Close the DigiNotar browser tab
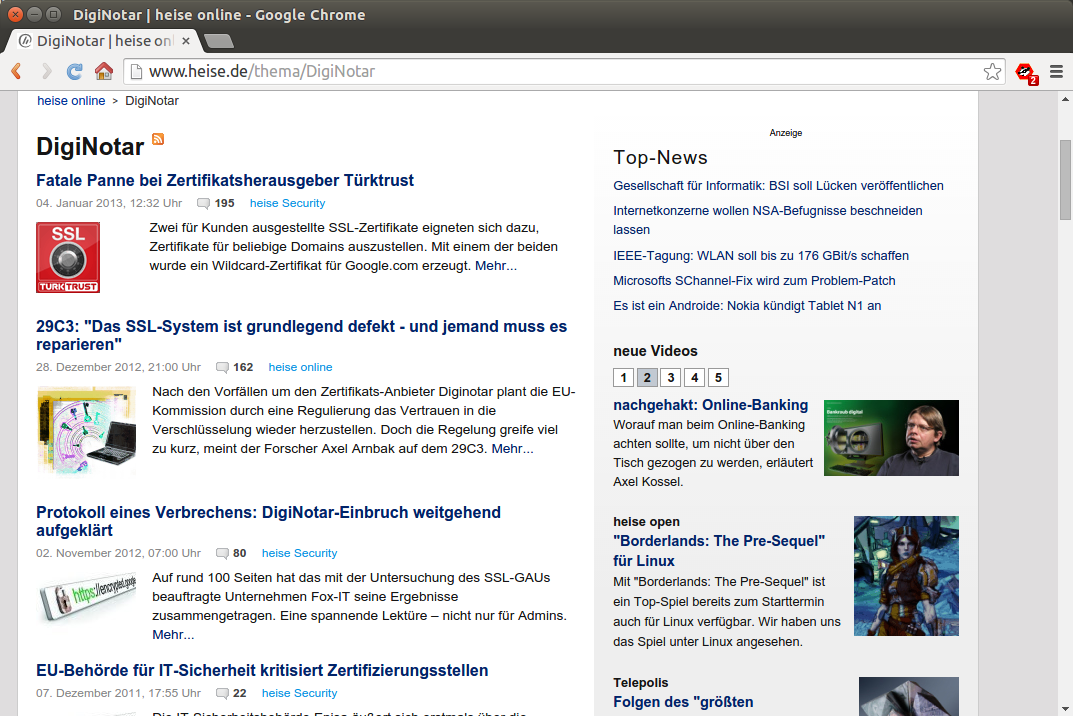The width and height of the screenshot is (1073, 716). click(x=186, y=41)
